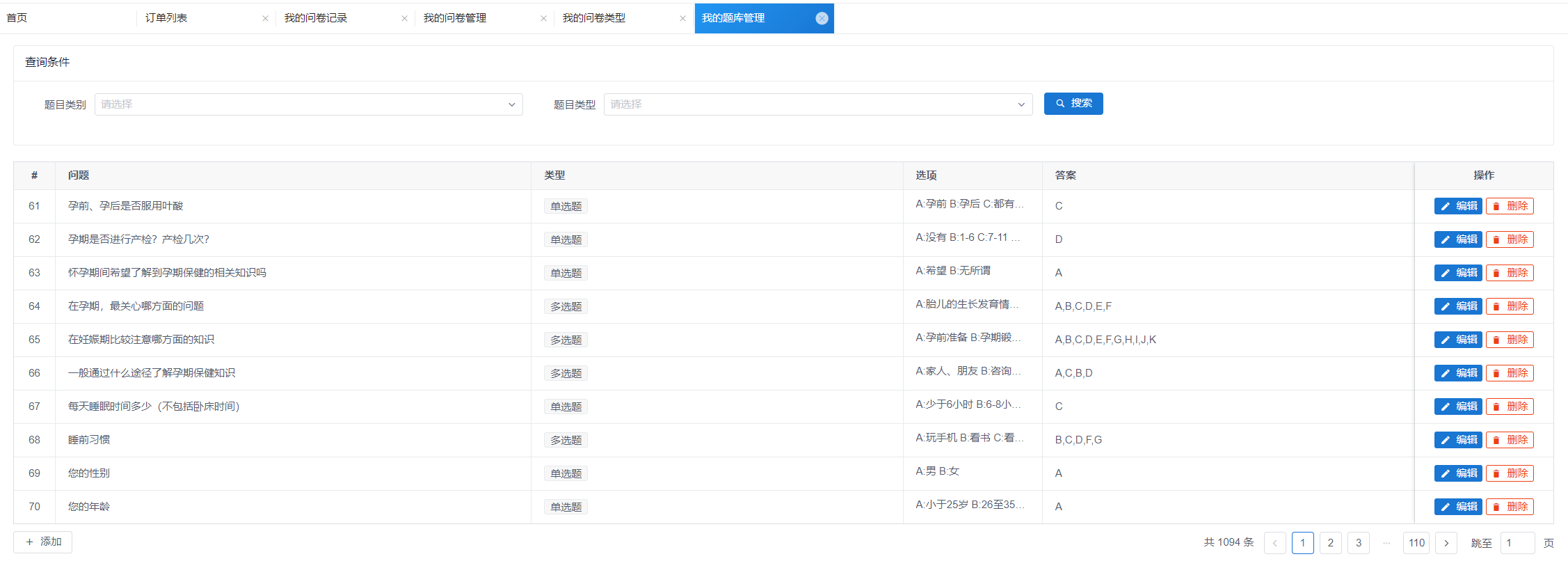Edit row 67 睡眠时间 question
This screenshot has width=1568, height=568.
1458,407
